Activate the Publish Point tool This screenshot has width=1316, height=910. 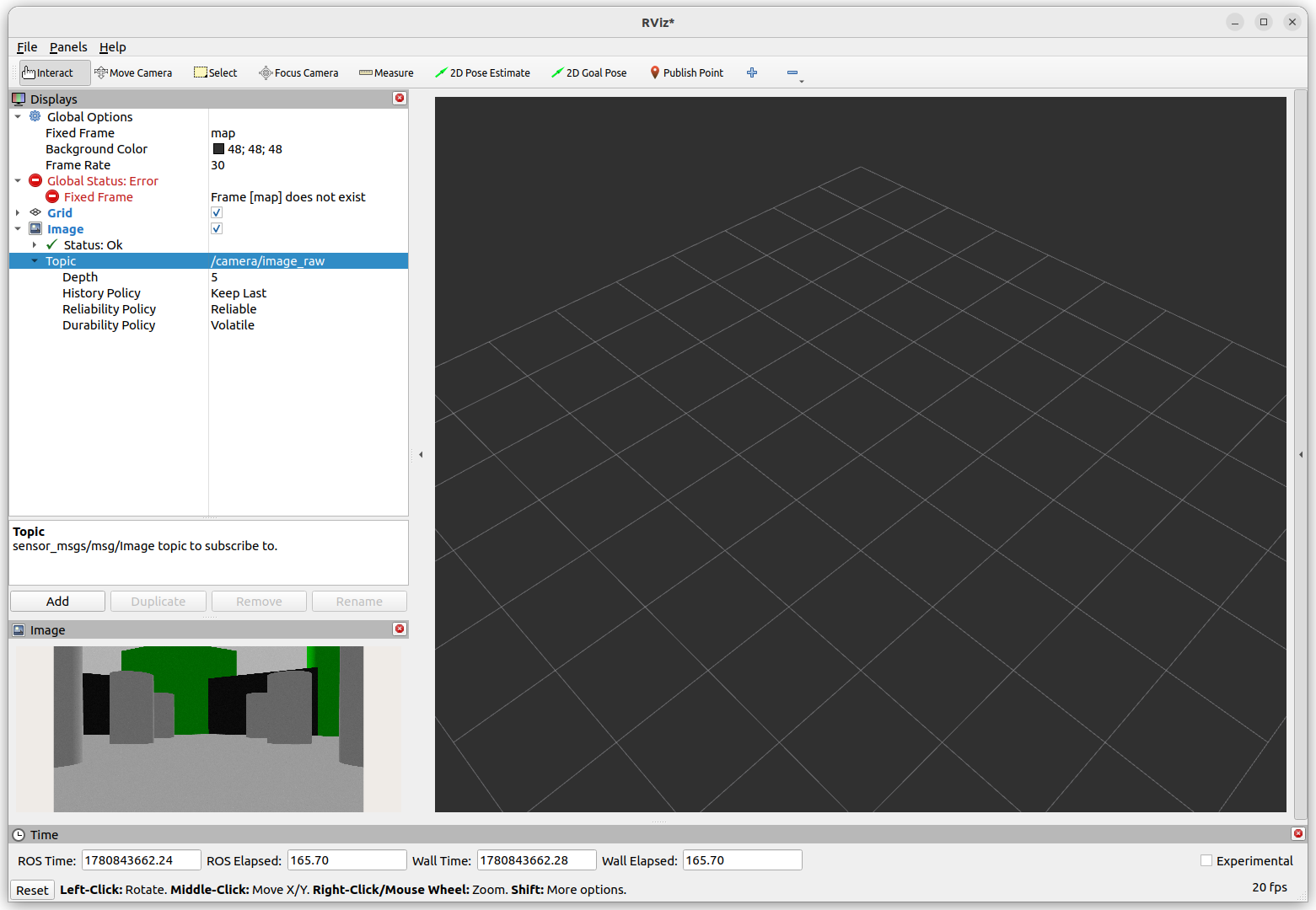[686, 72]
